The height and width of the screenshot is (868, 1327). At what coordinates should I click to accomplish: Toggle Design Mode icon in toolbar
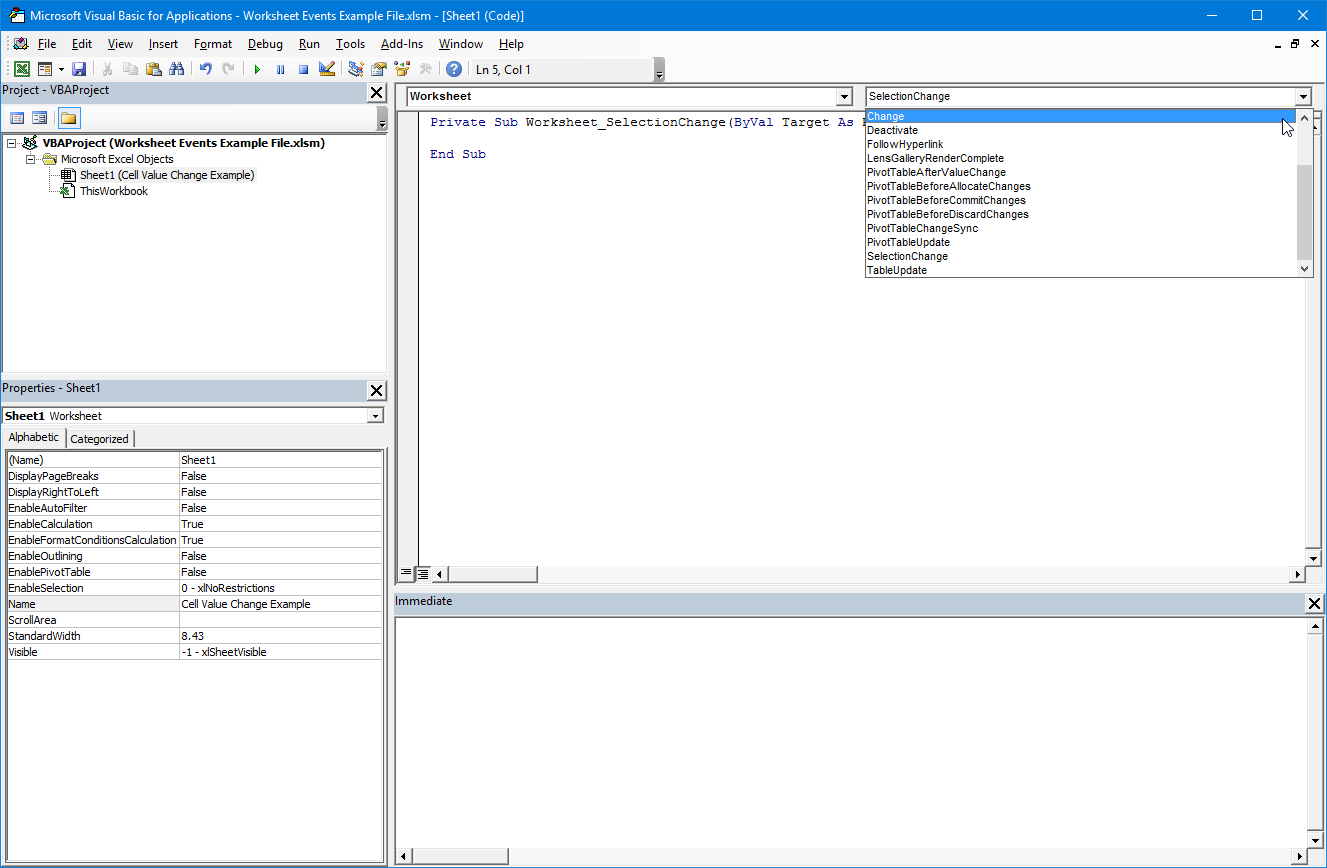click(326, 69)
